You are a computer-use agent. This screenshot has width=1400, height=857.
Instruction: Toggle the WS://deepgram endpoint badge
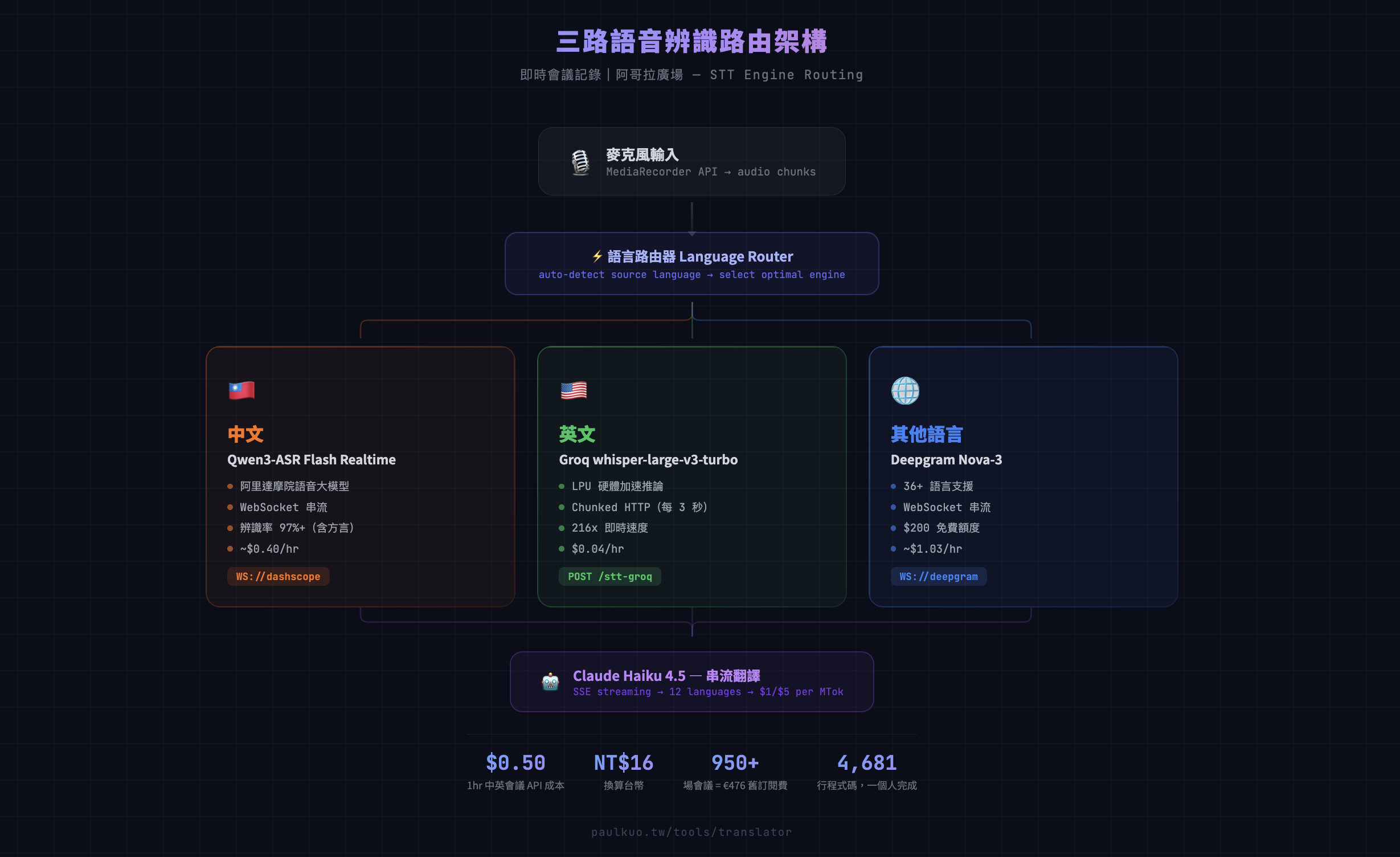(939, 576)
